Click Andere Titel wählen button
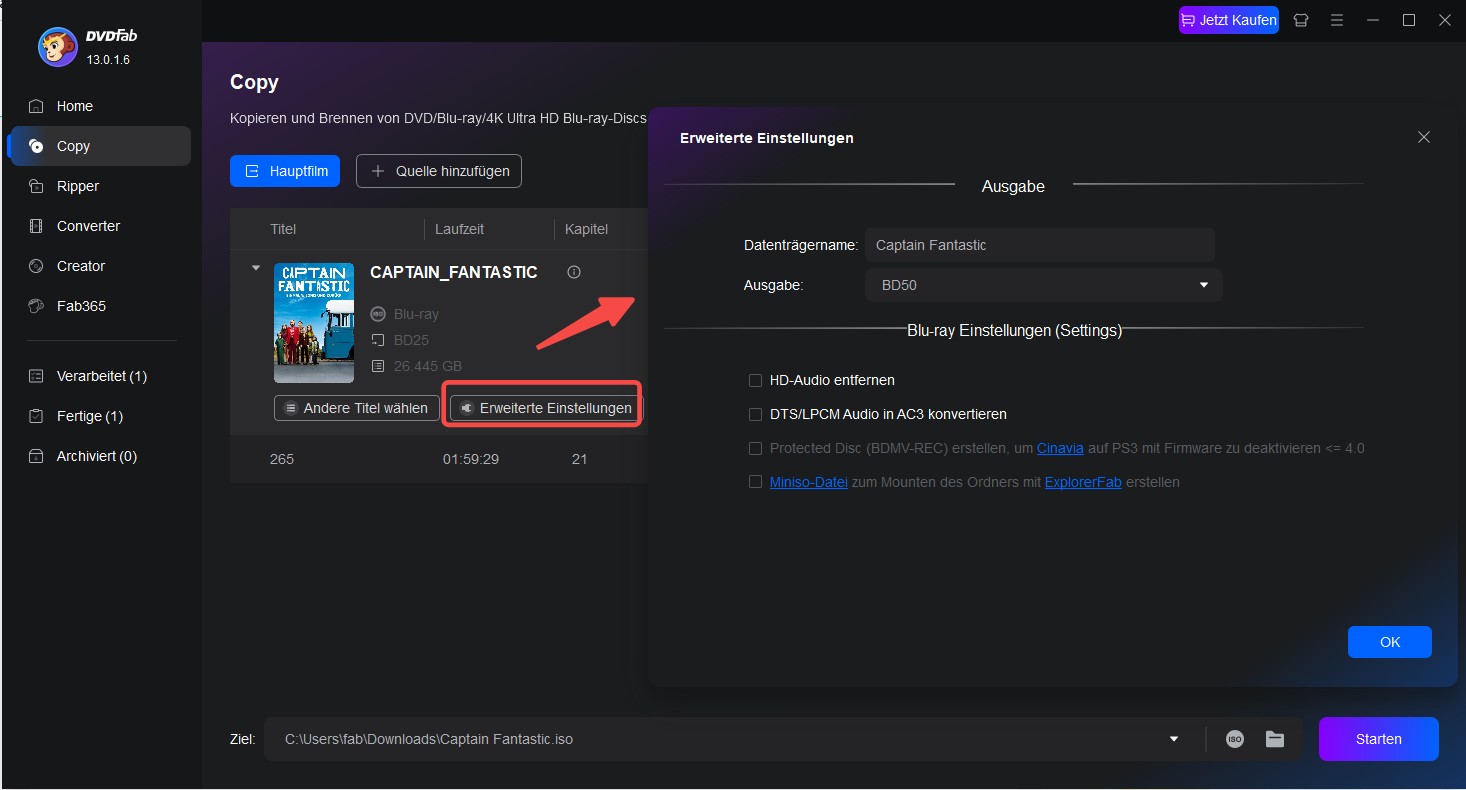 tap(357, 408)
